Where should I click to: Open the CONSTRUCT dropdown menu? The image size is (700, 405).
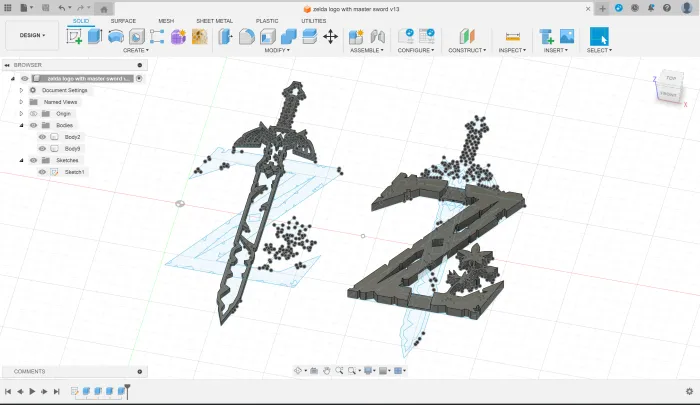pyautogui.click(x=467, y=50)
